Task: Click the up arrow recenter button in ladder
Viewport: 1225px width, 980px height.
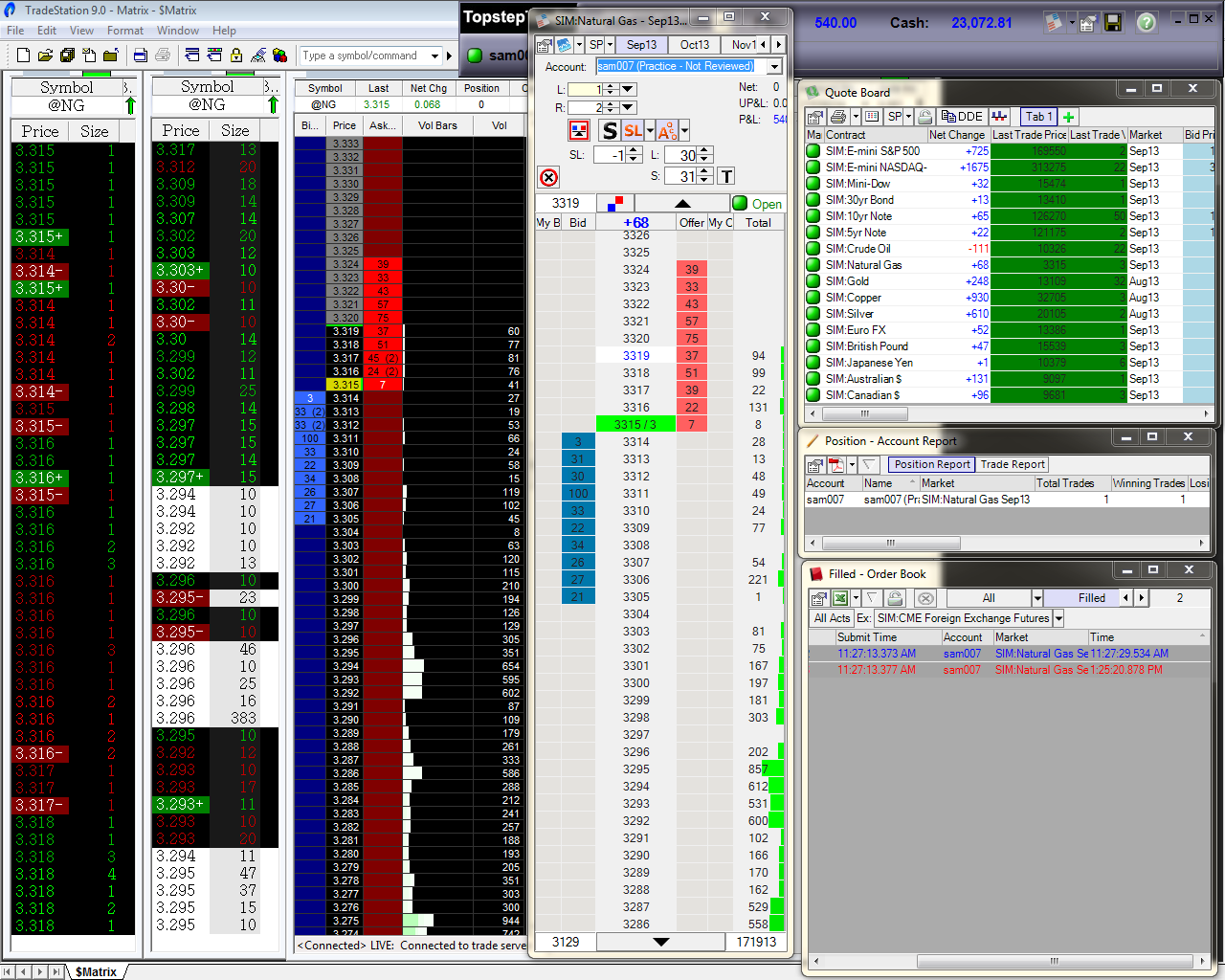Action: (682, 203)
